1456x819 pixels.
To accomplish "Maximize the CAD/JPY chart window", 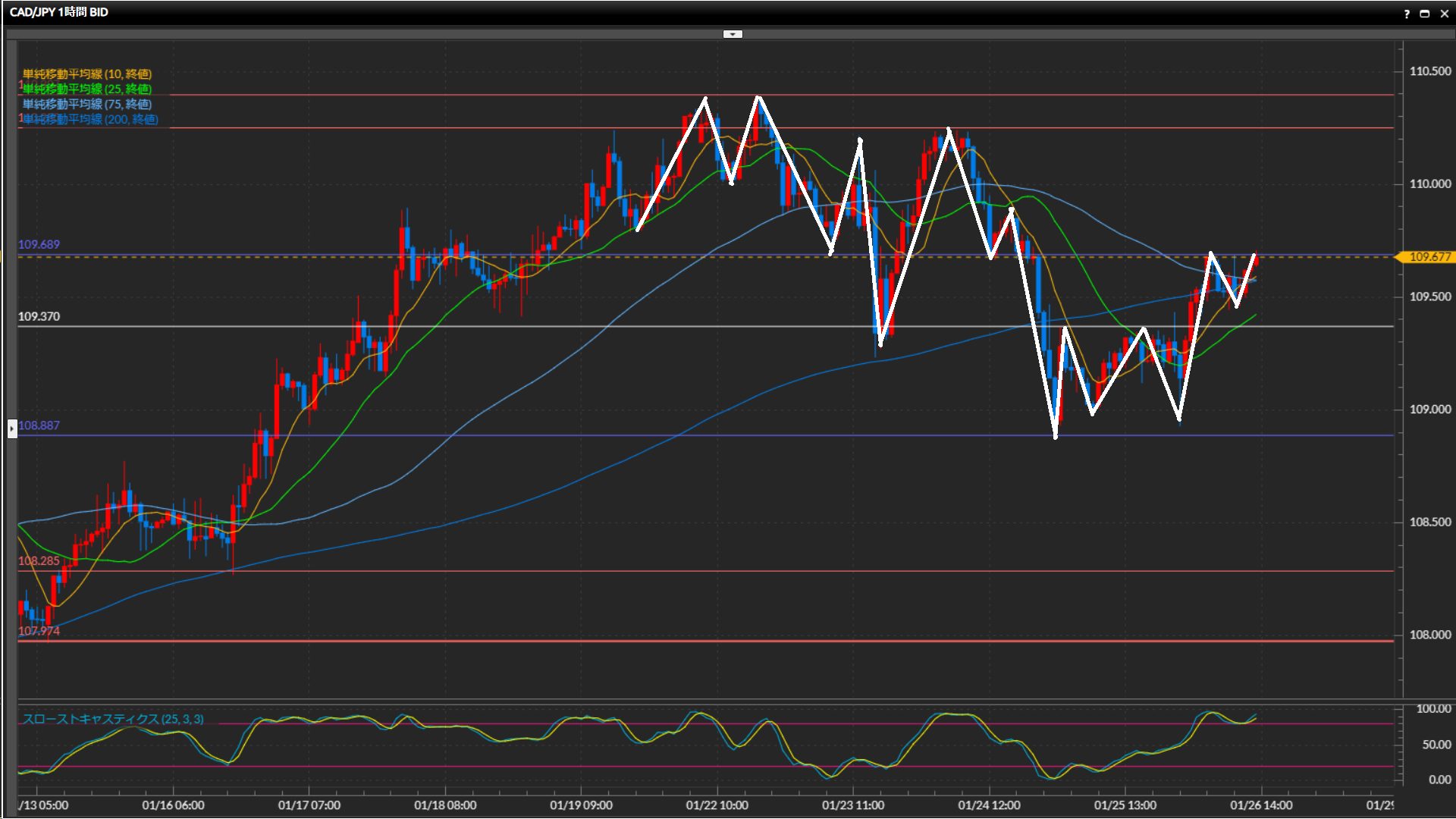I will (1424, 14).
